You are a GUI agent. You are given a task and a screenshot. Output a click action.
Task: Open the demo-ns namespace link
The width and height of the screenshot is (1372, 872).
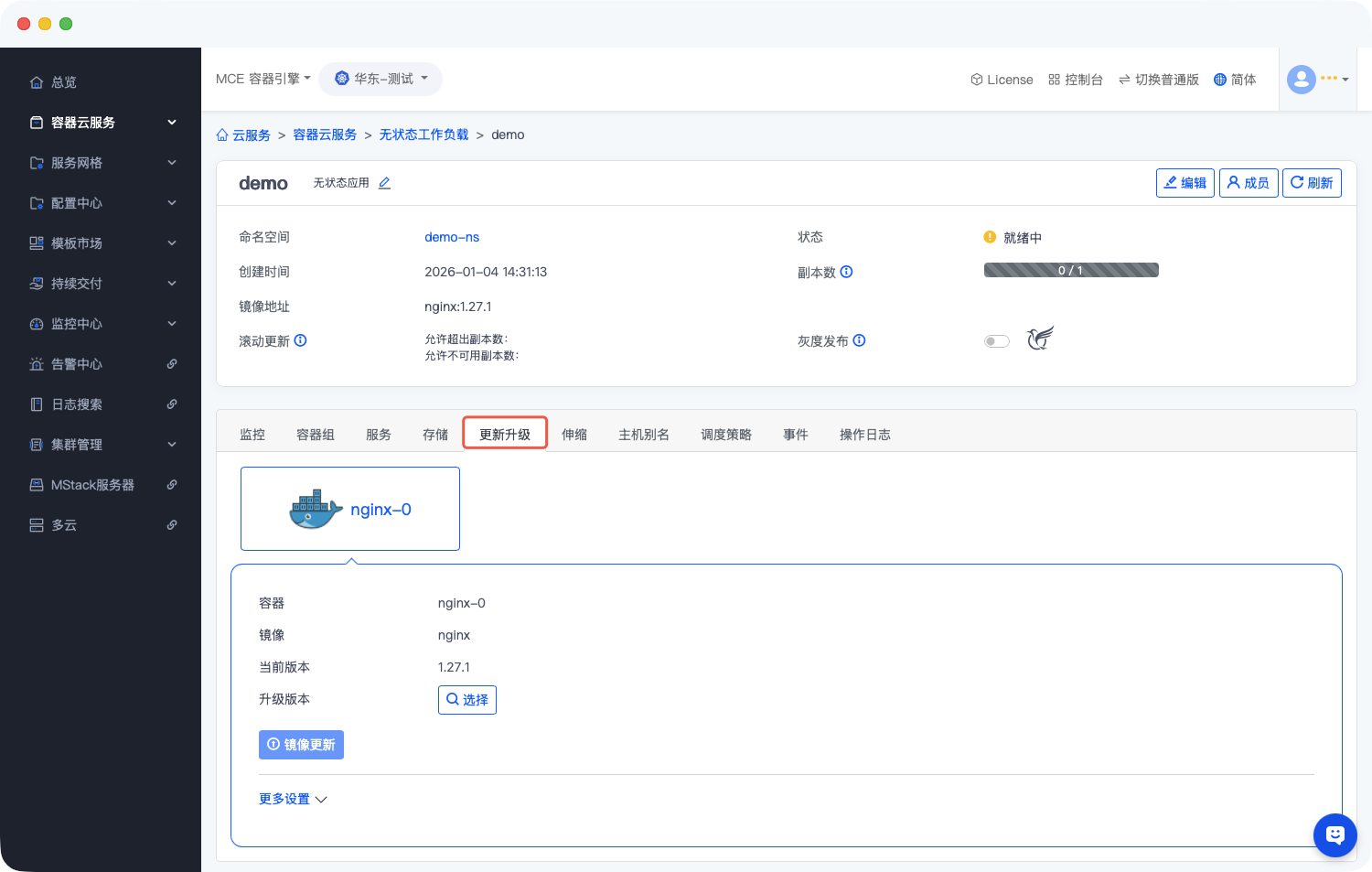(x=452, y=237)
